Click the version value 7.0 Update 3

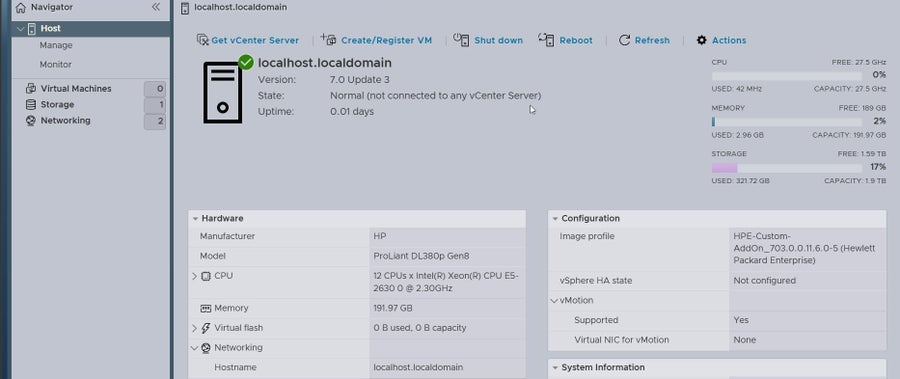coord(360,79)
